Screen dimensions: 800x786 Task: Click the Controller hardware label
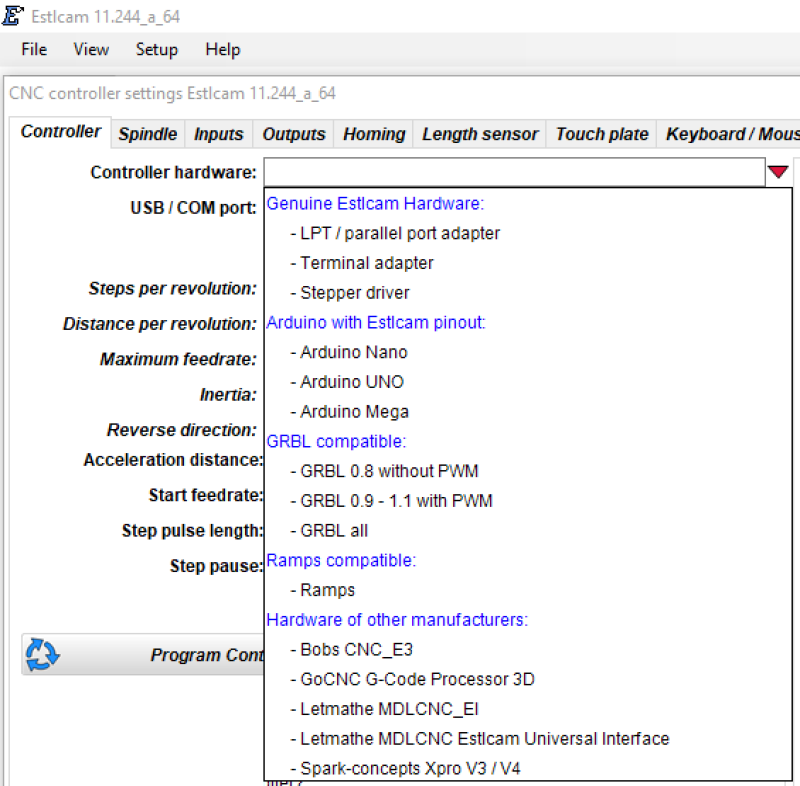(x=173, y=172)
